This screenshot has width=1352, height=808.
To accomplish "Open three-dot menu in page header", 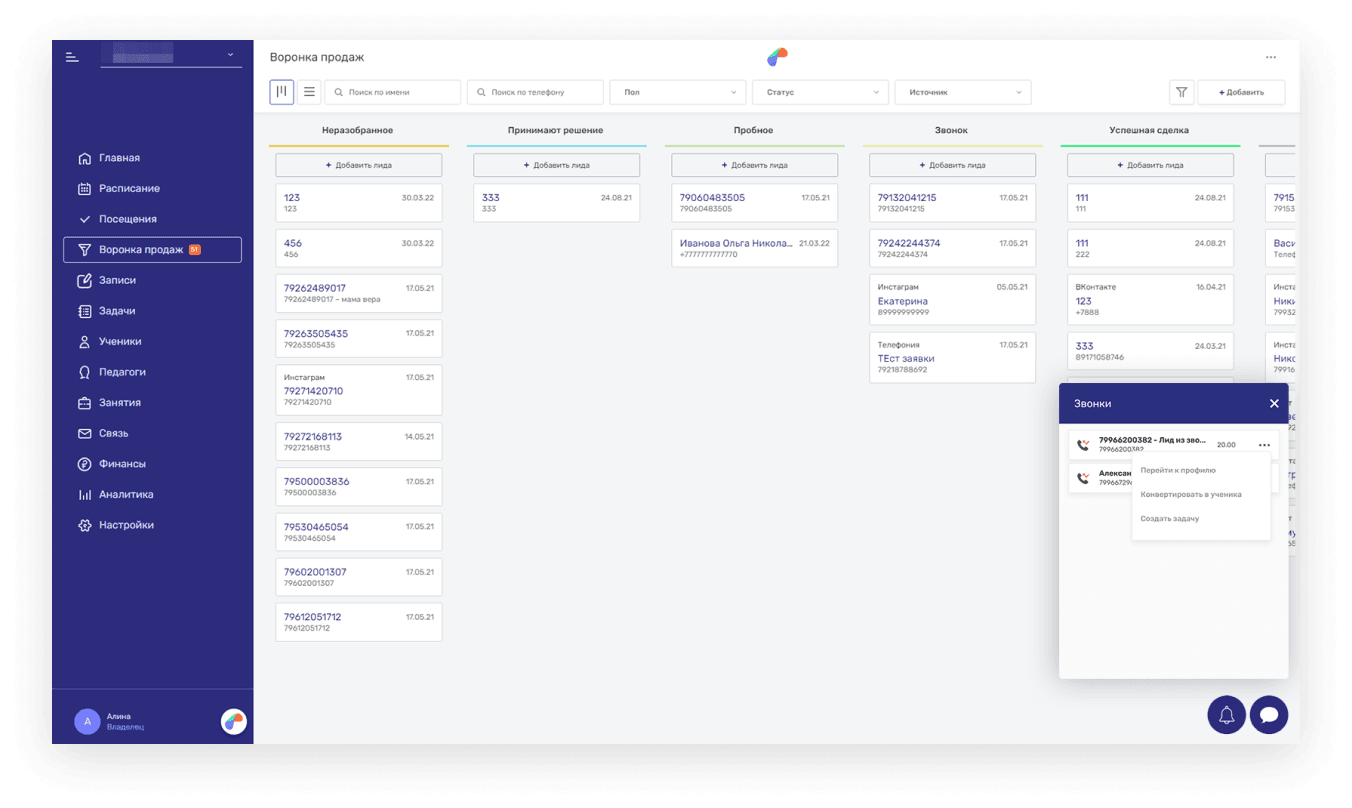I will (x=1271, y=58).
